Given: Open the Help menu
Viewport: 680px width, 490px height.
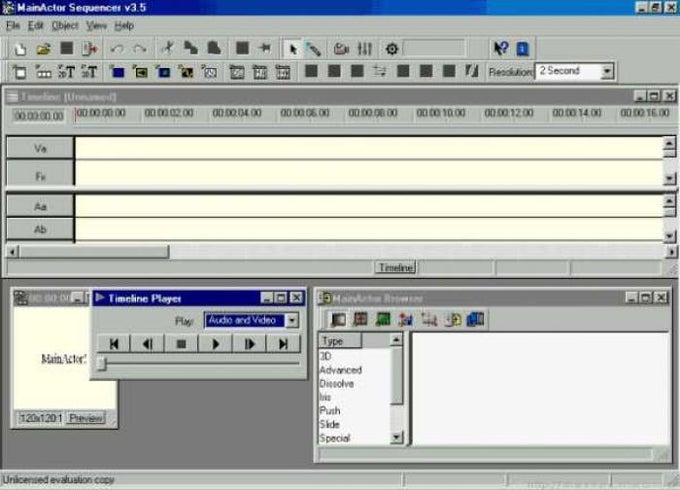Looking at the screenshot, I should (124, 26).
